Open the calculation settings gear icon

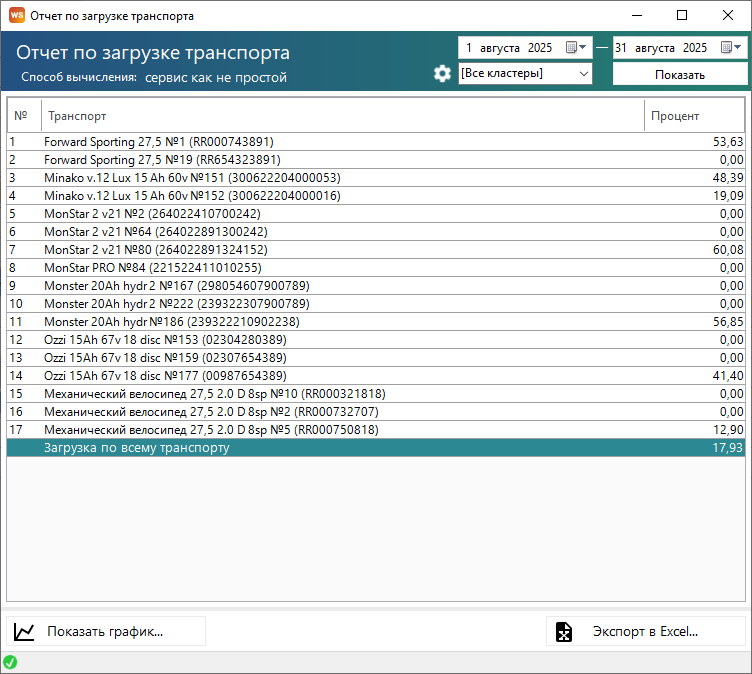click(x=442, y=74)
